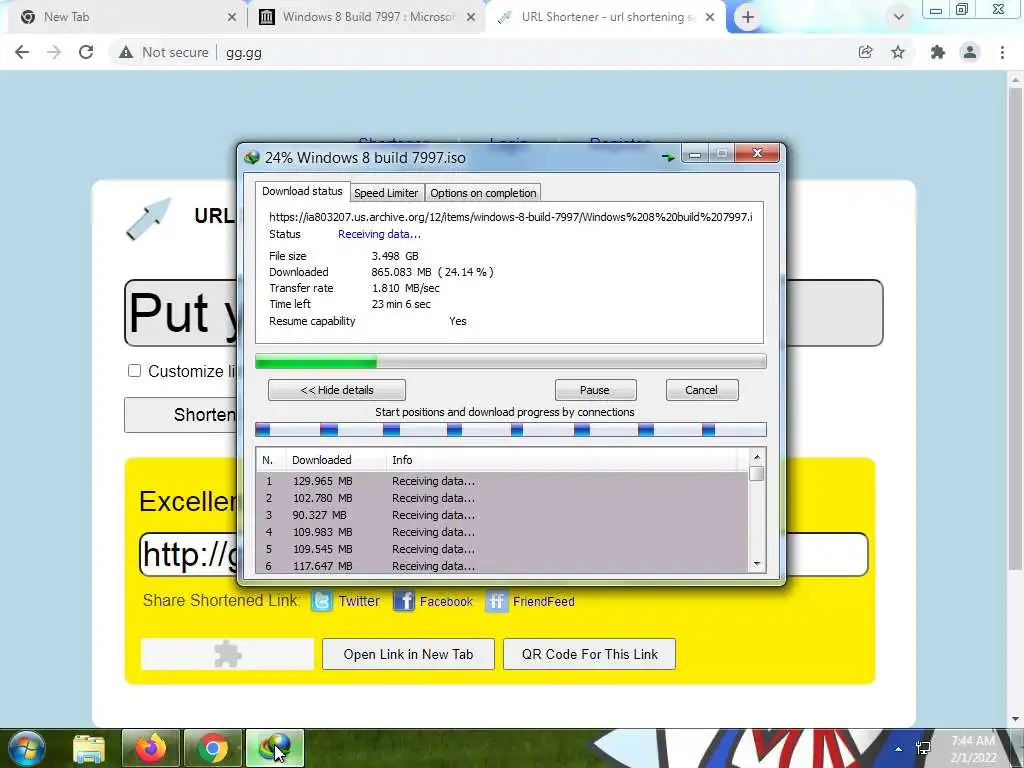Share shortened link on FriendFeed
1024x768 pixels.
543,601
